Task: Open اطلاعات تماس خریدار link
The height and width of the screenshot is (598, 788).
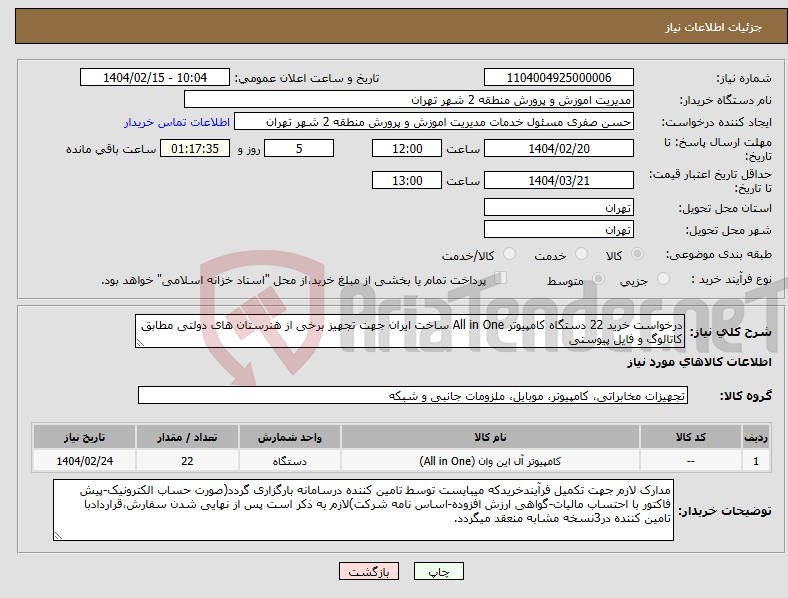Action: click(x=177, y=122)
